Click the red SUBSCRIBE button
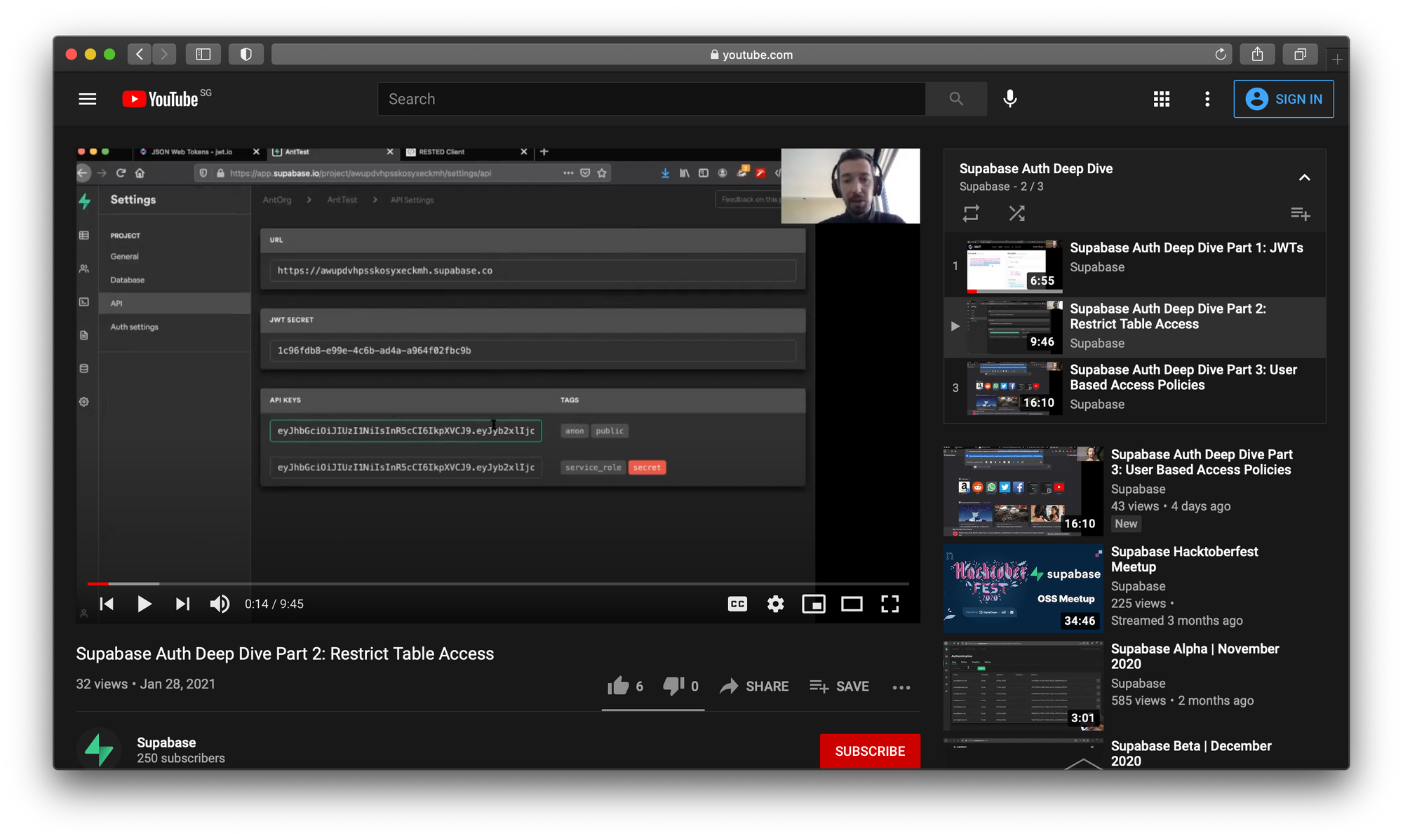The height and width of the screenshot is (840, 1403). 869,751
